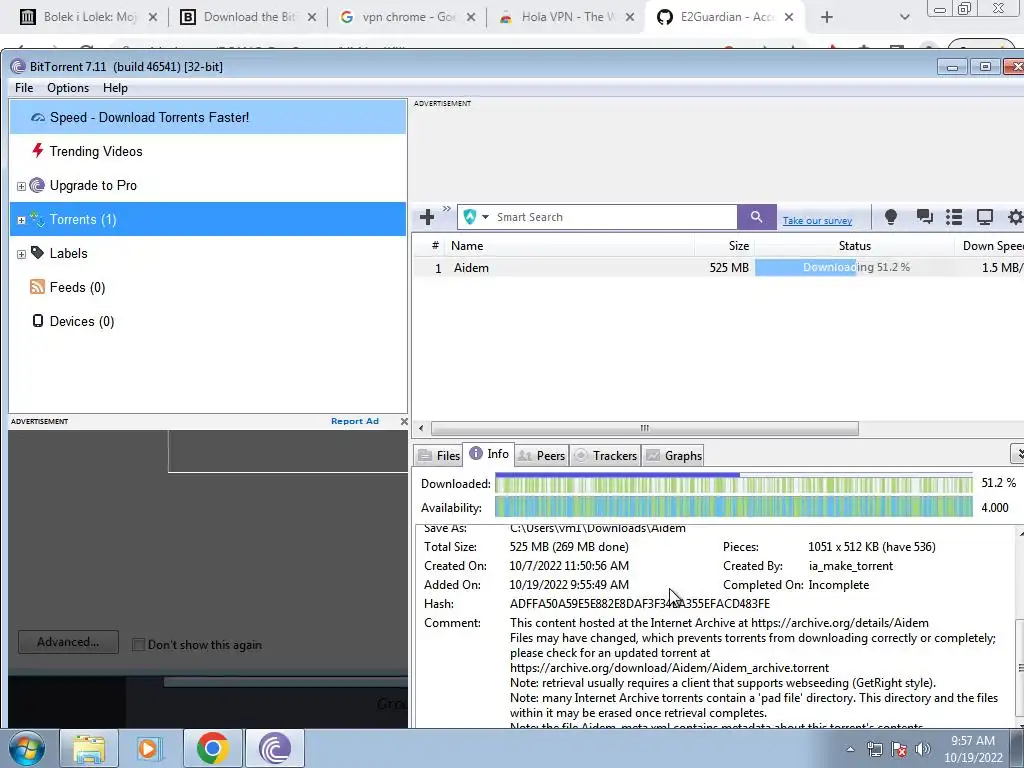
Task: Sort by the Name column header
Action: [571, 246]
